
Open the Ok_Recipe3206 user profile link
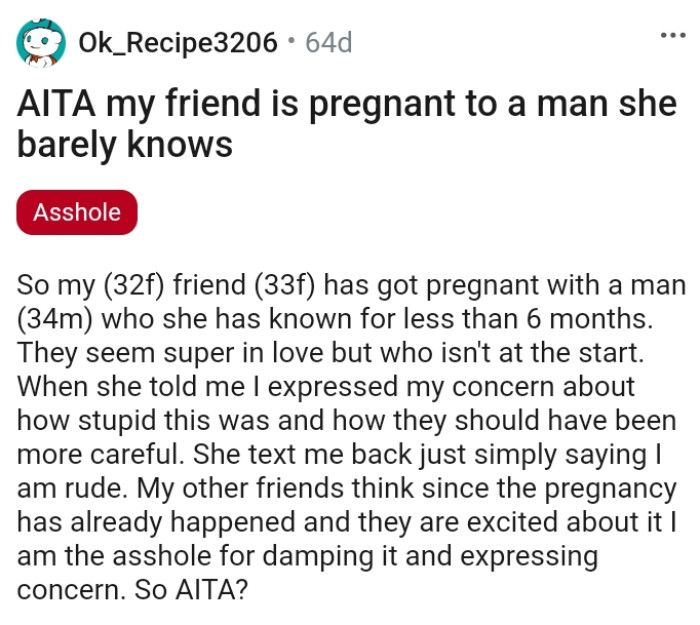[177, 43]
